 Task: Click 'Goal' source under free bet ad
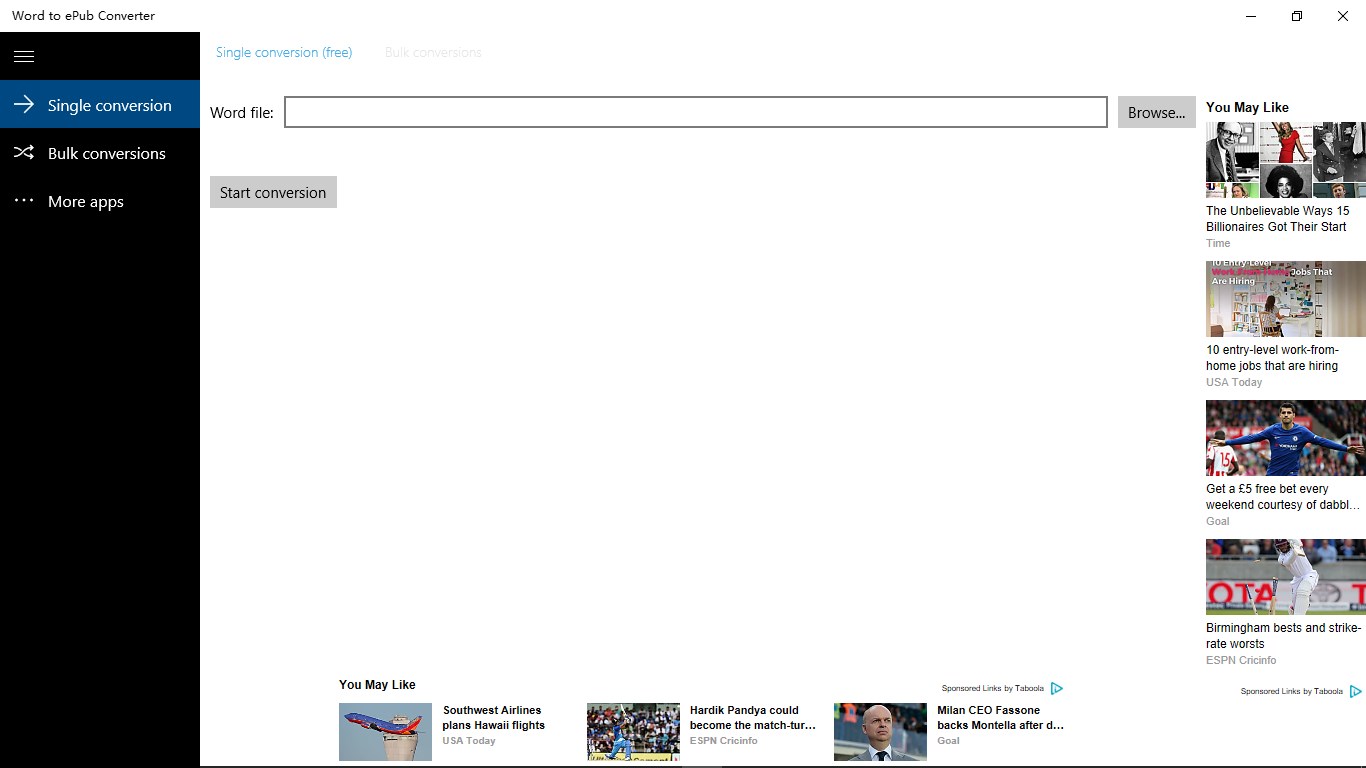click(1218, 521)
